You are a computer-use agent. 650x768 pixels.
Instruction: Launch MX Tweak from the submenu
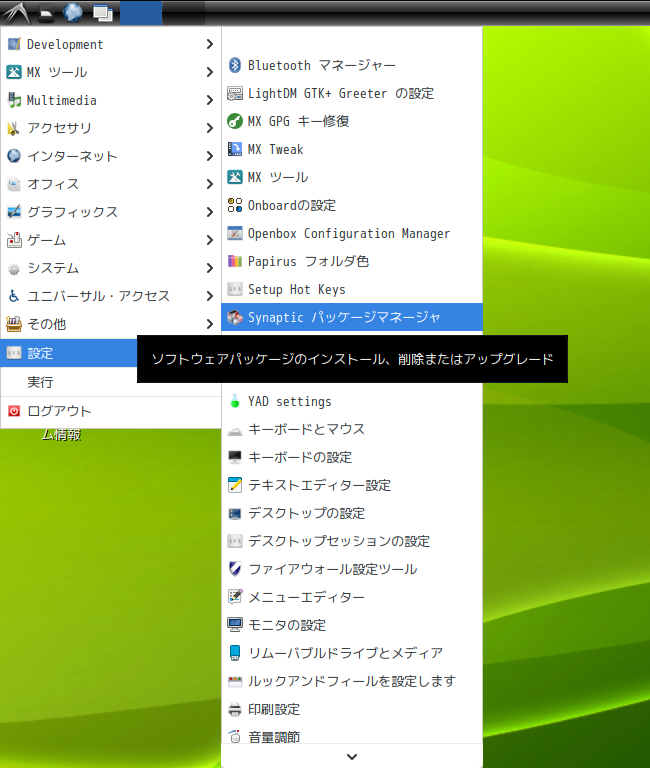pyautogui.click(x=352, y=149)
